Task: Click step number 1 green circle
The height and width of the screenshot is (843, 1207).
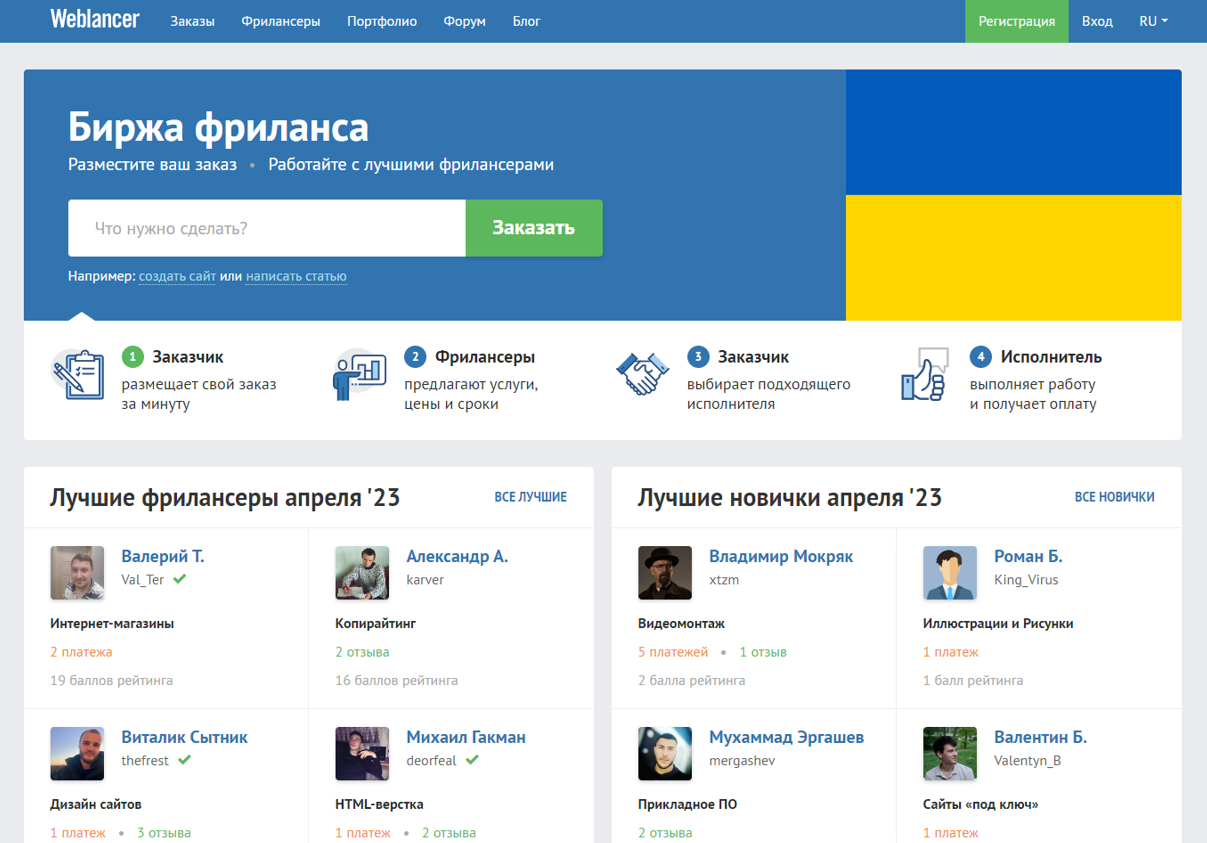Action: [x=133, y=357]
